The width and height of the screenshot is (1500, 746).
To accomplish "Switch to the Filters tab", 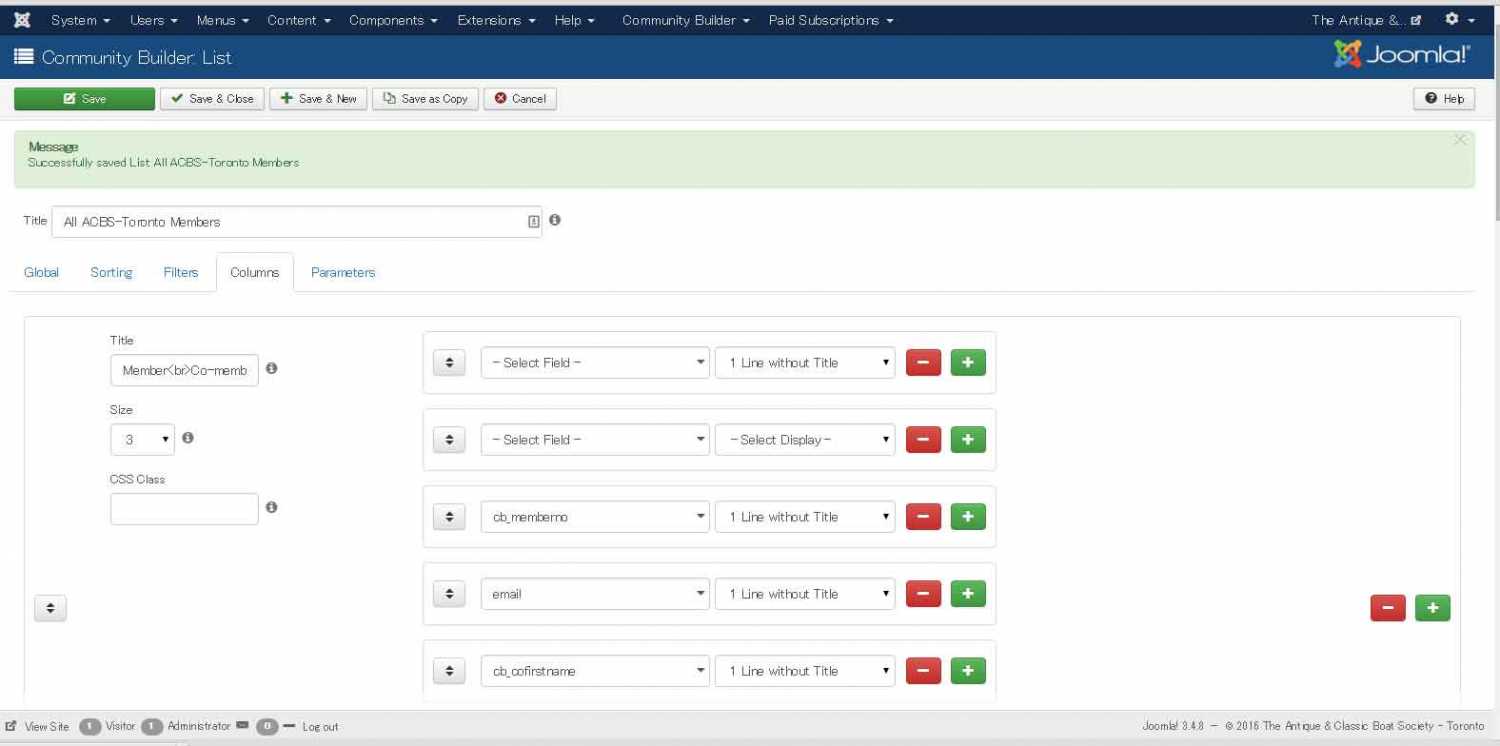I will (181, 272).
